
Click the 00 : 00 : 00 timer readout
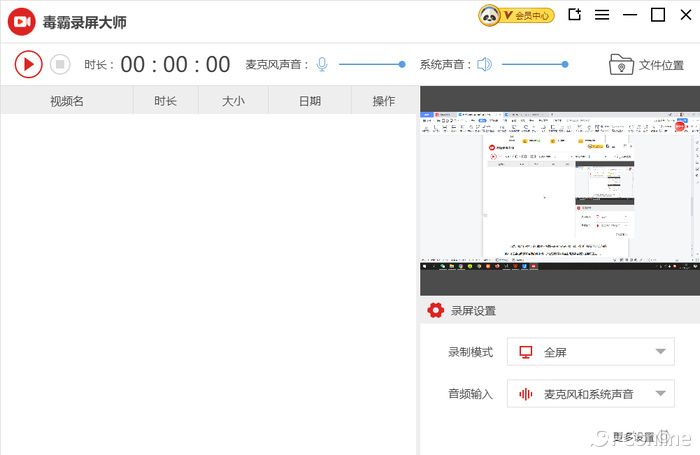click(175, 64)
